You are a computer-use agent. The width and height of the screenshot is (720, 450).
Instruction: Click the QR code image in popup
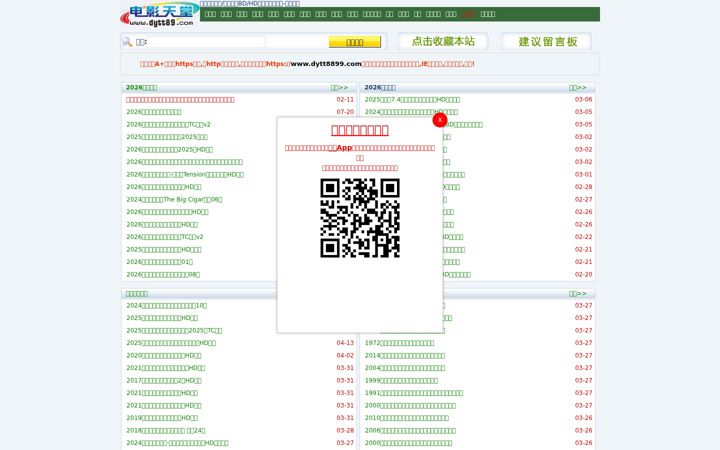pyautogui.click(x=360, y=218)
